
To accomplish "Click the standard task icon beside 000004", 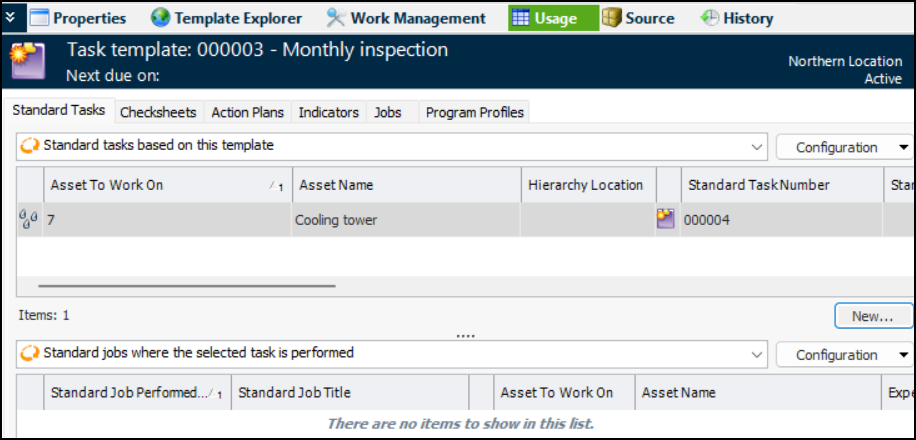I will point(666,219).
